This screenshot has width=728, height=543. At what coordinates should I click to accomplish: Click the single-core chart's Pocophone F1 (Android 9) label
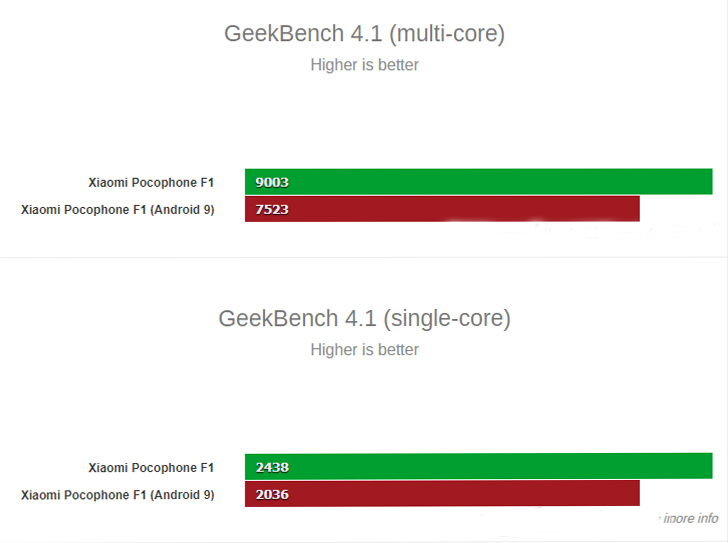118,495
